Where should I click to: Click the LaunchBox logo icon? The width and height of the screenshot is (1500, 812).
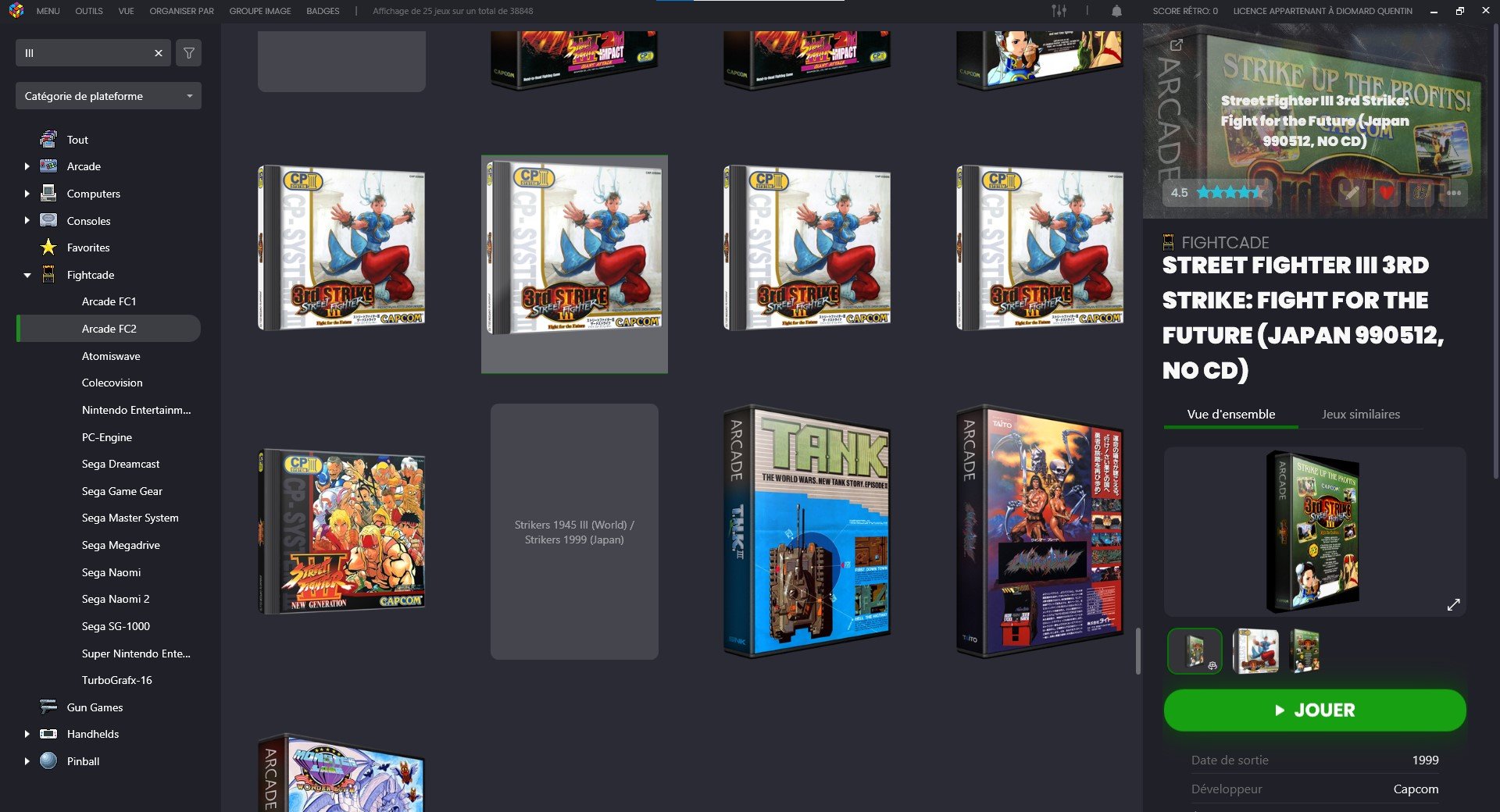16,11
